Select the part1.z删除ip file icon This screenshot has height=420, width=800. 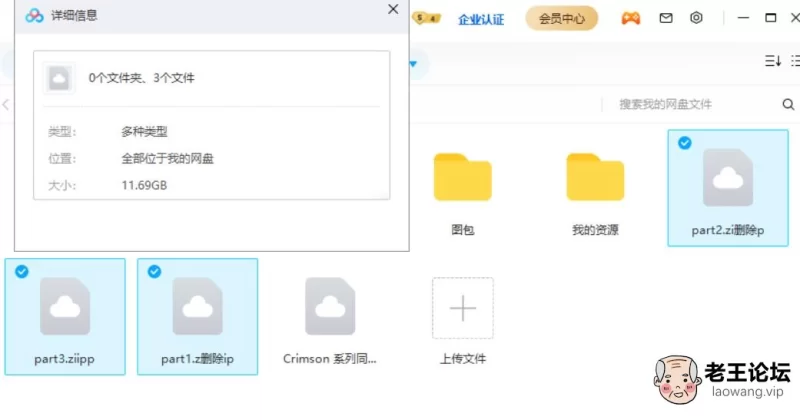click(x=197, y=306)
